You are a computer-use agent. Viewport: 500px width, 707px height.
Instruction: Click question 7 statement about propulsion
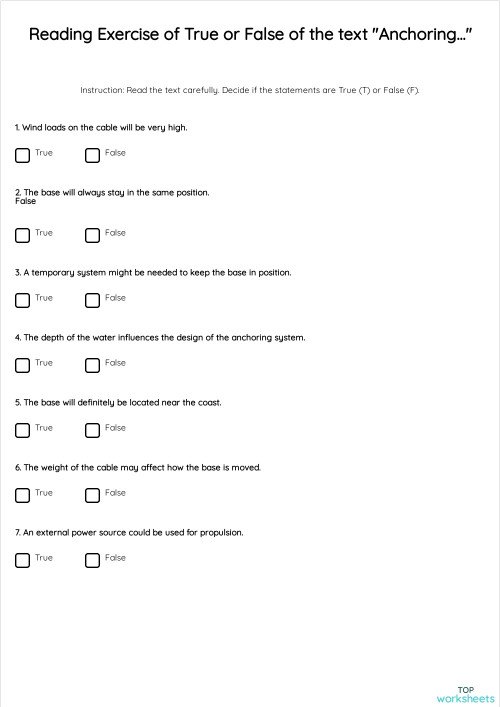(129, 533)
